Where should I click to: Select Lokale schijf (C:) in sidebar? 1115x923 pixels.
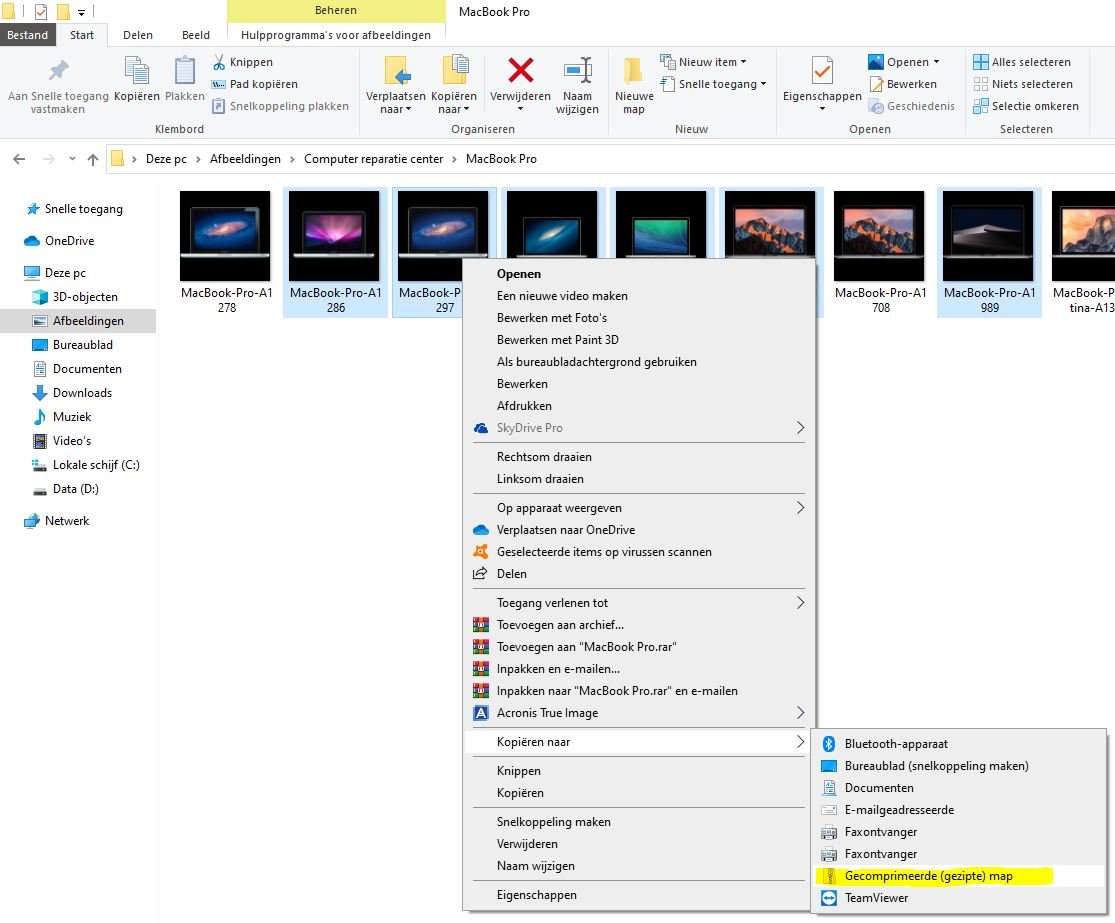(x=96, y=465)
